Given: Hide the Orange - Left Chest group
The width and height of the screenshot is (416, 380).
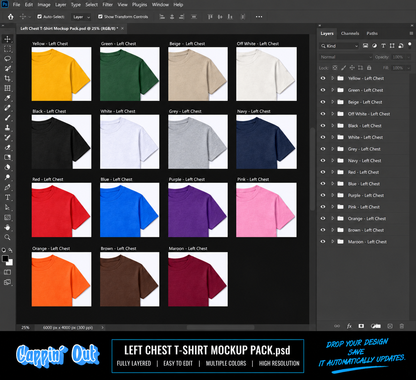Looking at the screenshot, I should [x=323, y=218].
